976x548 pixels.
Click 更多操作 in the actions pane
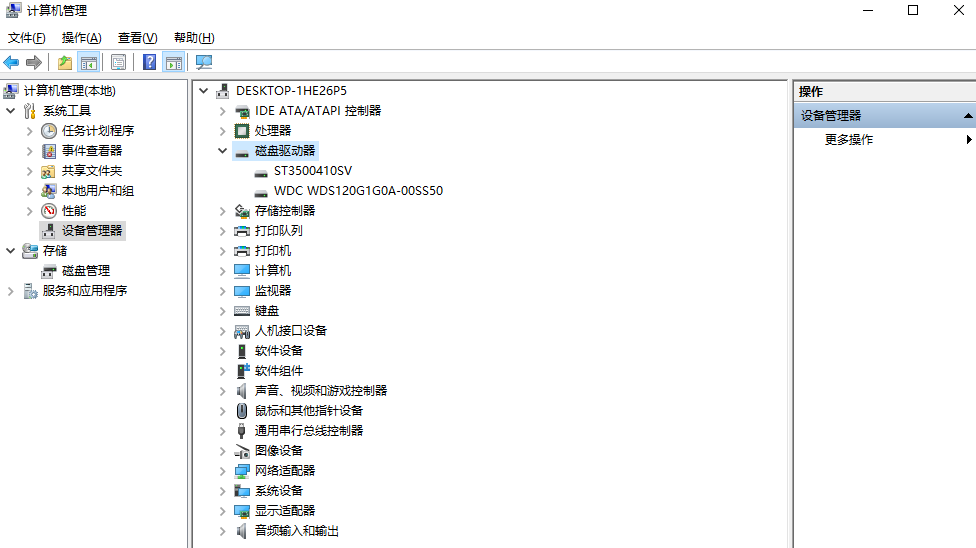[x=849, y=140]
